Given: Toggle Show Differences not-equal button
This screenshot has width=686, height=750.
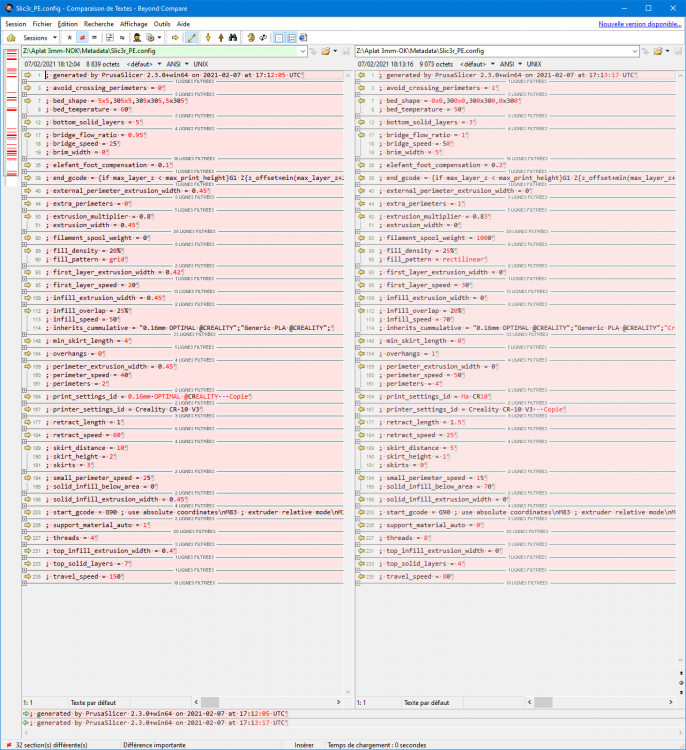Looking at the screenshot, I should click(82, 37).
